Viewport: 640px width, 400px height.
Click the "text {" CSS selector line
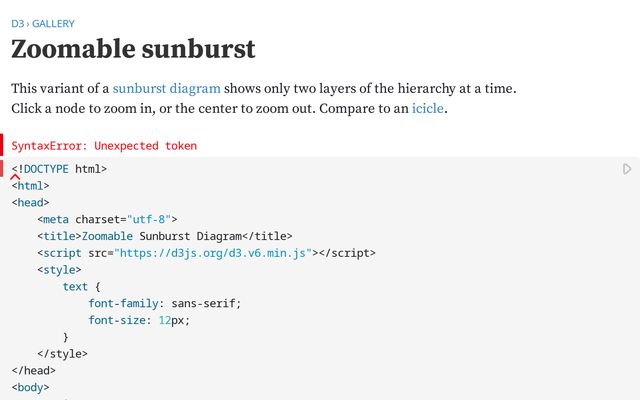pos(81,286)
